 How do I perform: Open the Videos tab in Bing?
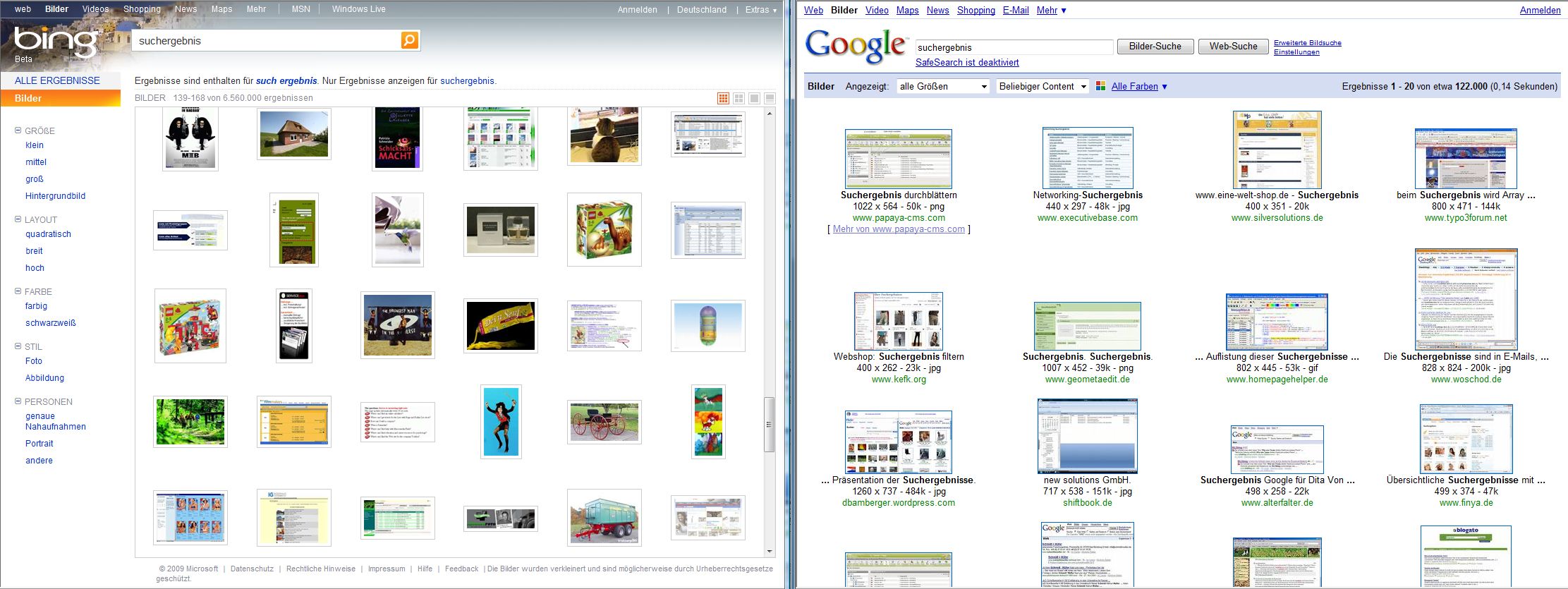pos(95,9)
